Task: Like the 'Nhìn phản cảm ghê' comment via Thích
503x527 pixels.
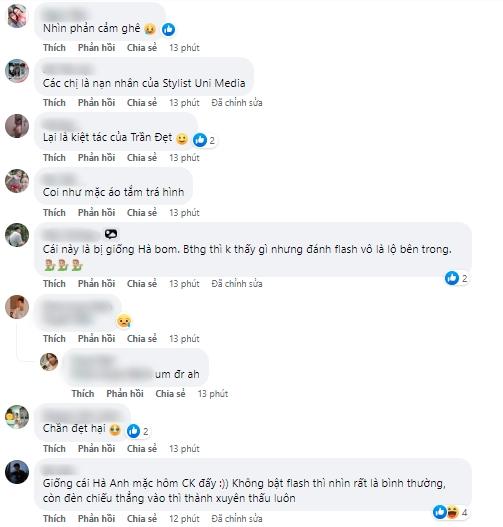Action: pyautogui.click(x=54, y=48)
